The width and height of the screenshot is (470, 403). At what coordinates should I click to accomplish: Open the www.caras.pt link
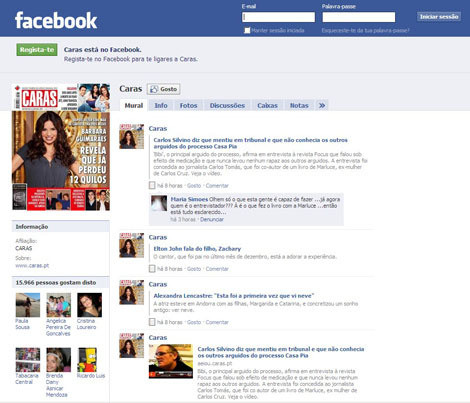(x=32, y=266)
